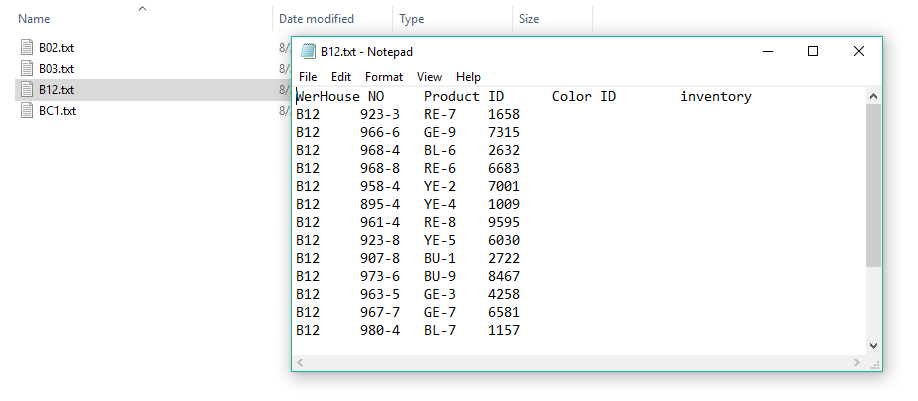Open the View menu in Notepad

click(x=429, y=77)
